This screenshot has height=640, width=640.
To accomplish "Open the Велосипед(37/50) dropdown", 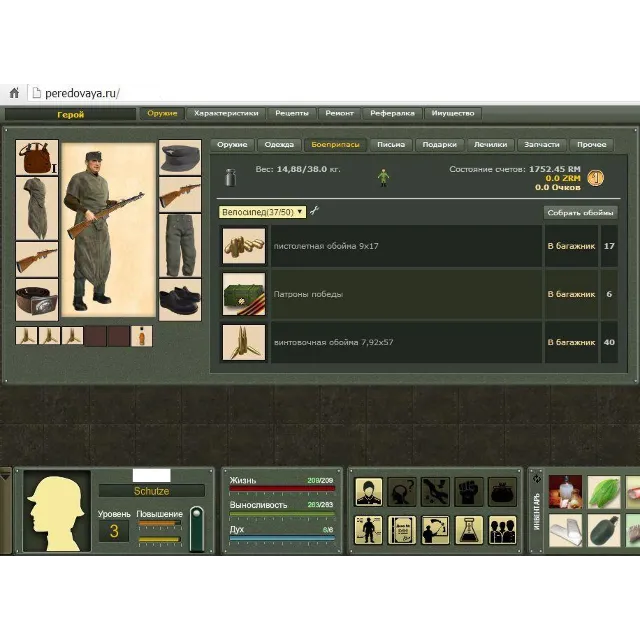I will [262, 212].
